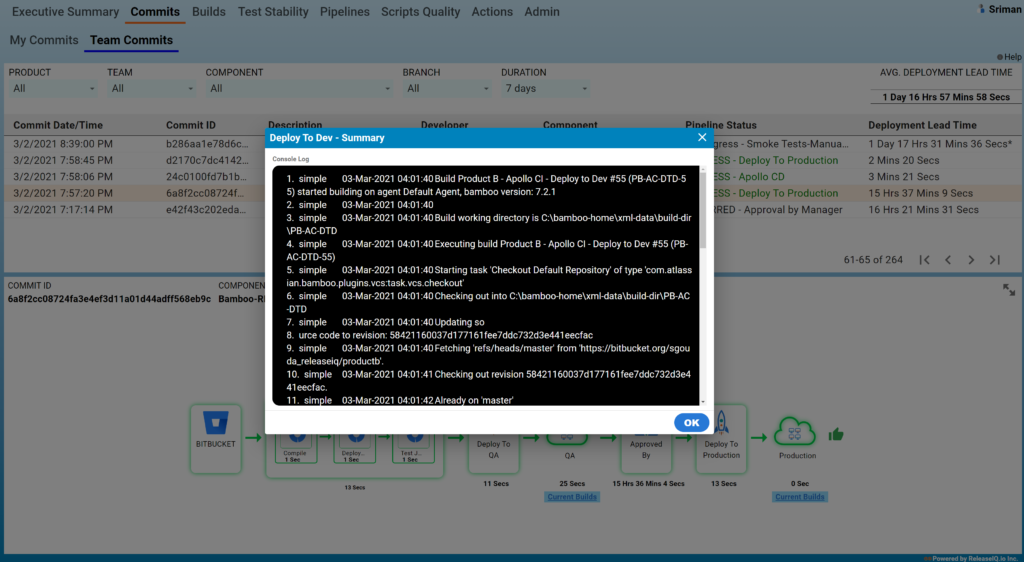1024x562 pixels.
Task: Click the console log scroll down arrow
Action: pos(703,401)
